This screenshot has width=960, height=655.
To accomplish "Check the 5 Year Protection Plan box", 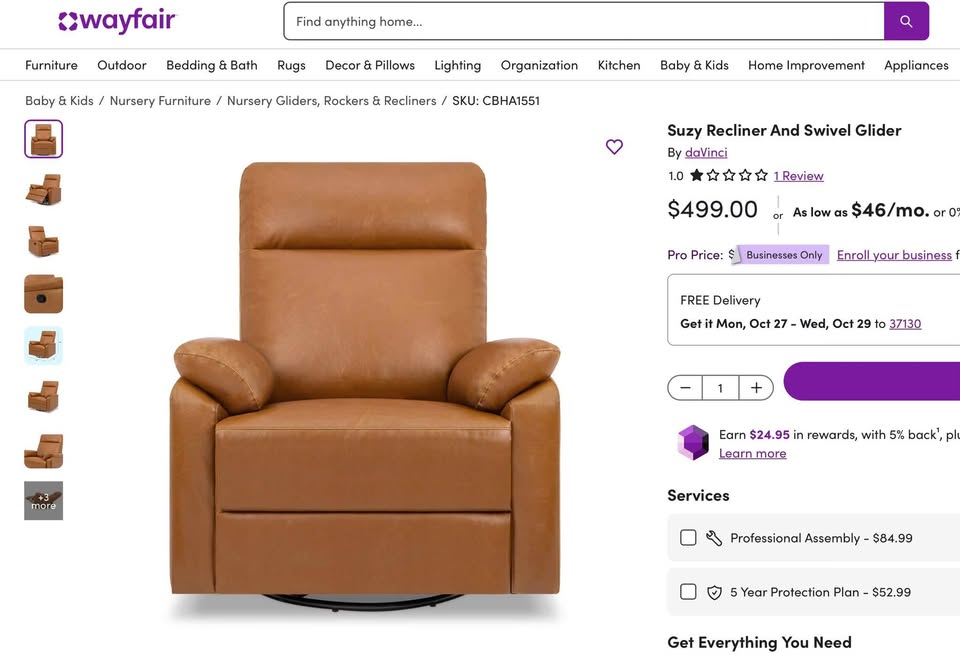I will (x=688, y=592).
